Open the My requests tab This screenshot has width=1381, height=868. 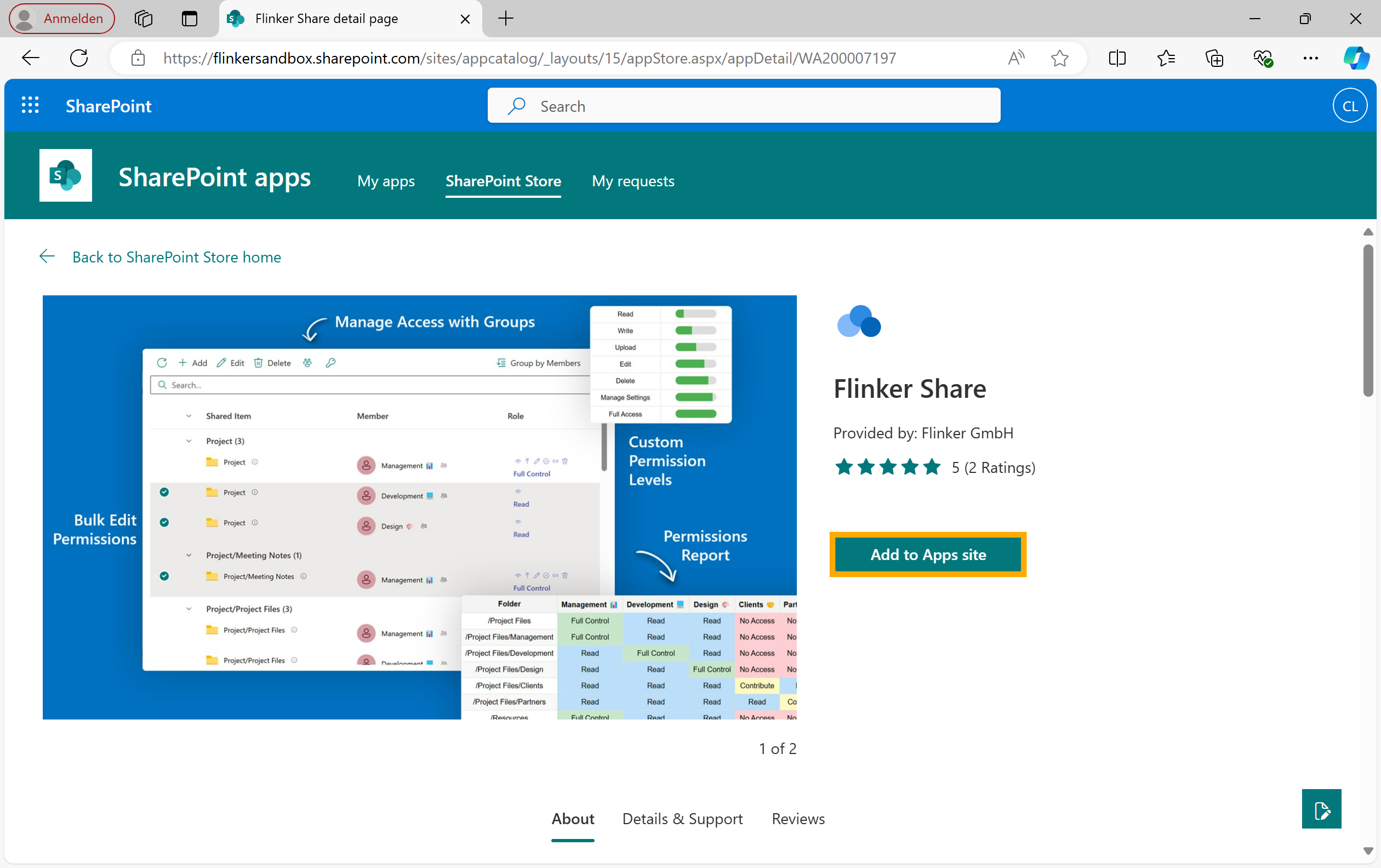pos(632,181)
